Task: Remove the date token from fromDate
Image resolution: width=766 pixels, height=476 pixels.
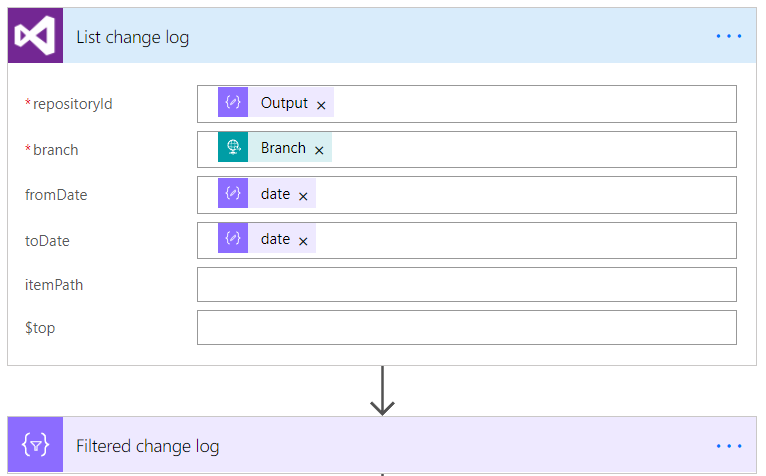Action: 303,196
